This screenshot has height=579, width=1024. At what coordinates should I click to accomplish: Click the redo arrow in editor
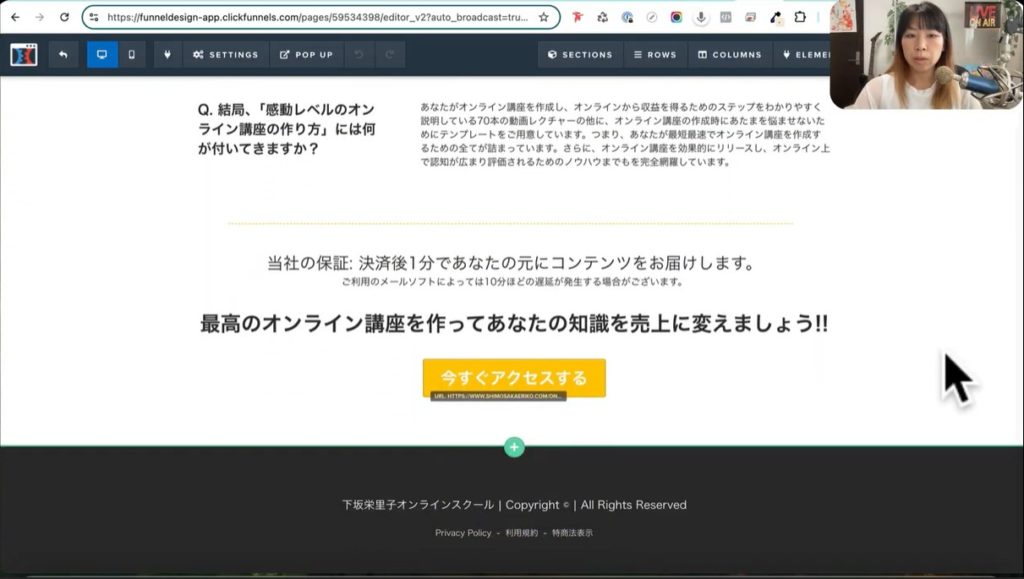pos(390,55)
